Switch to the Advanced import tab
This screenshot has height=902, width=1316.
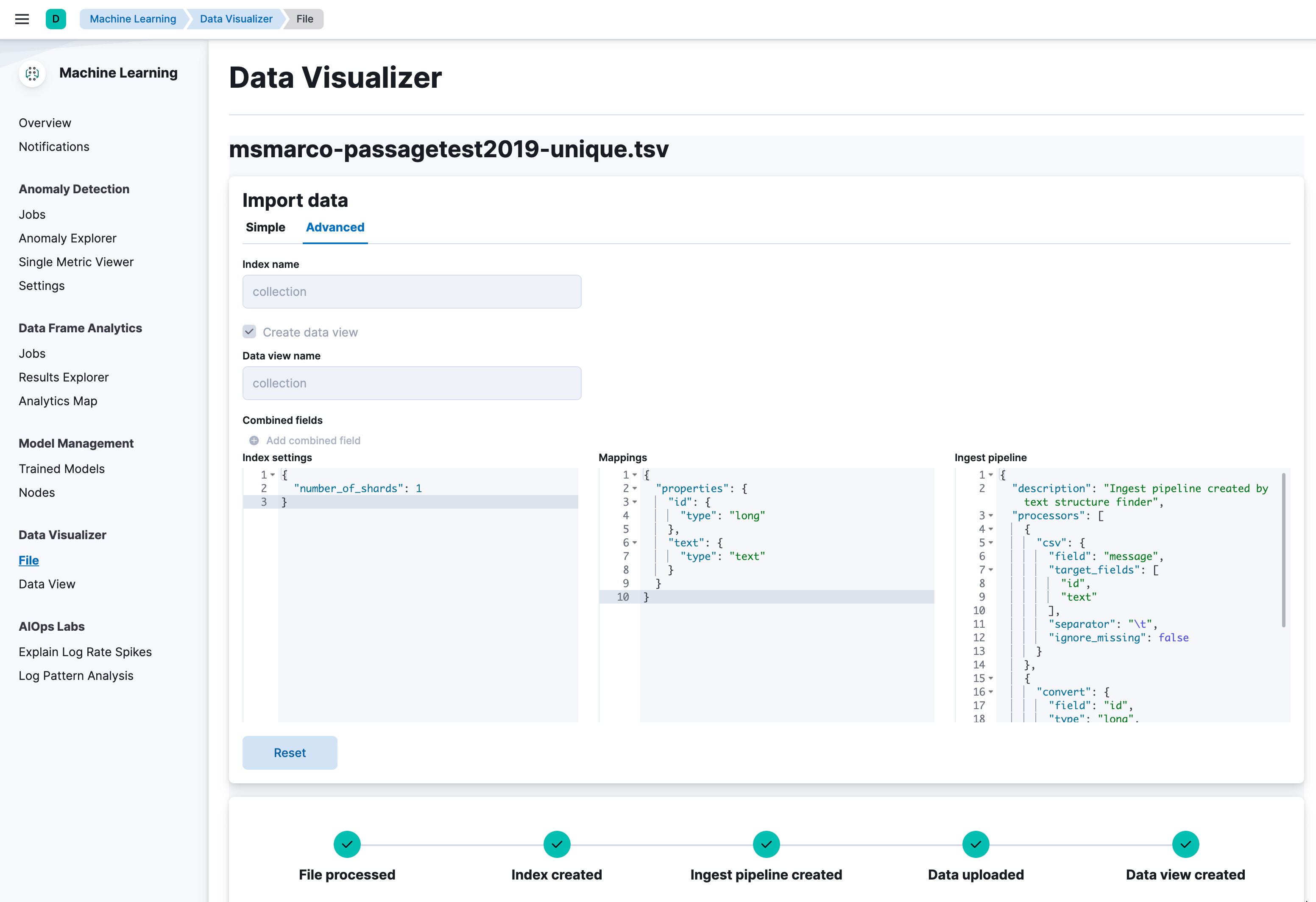(x=335, y=227)
